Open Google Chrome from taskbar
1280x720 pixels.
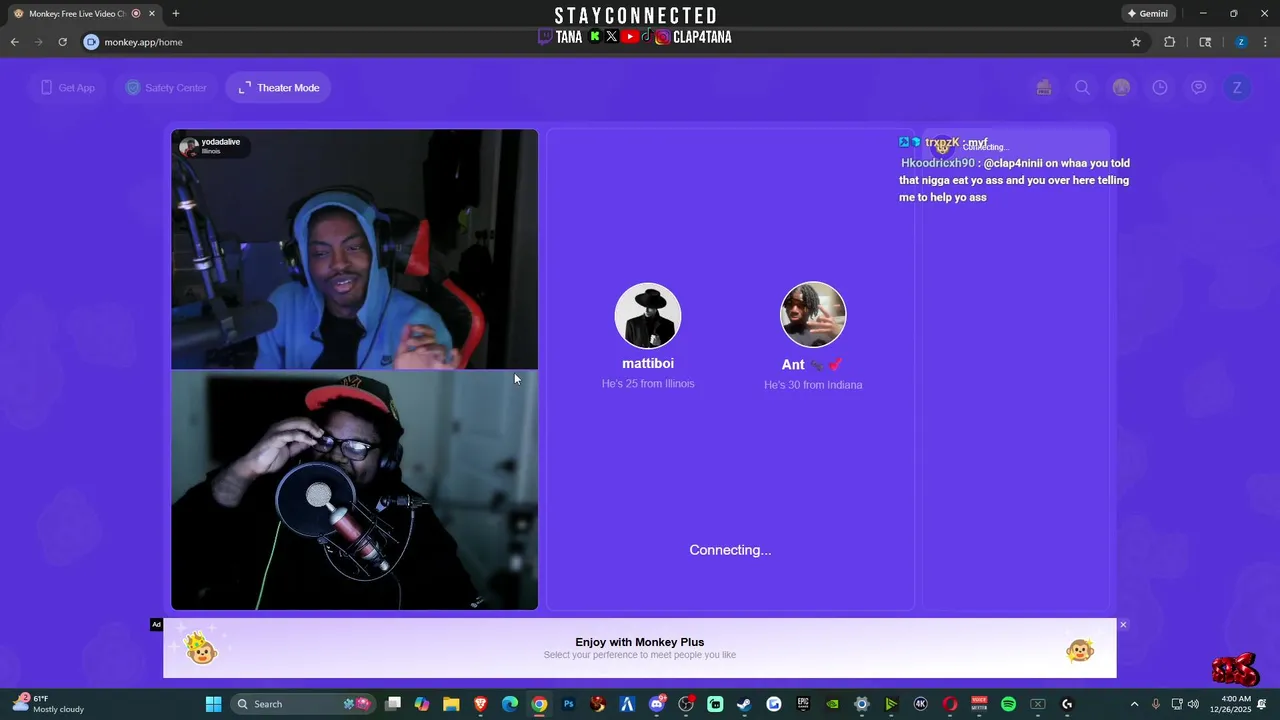(x=539, y=704)
